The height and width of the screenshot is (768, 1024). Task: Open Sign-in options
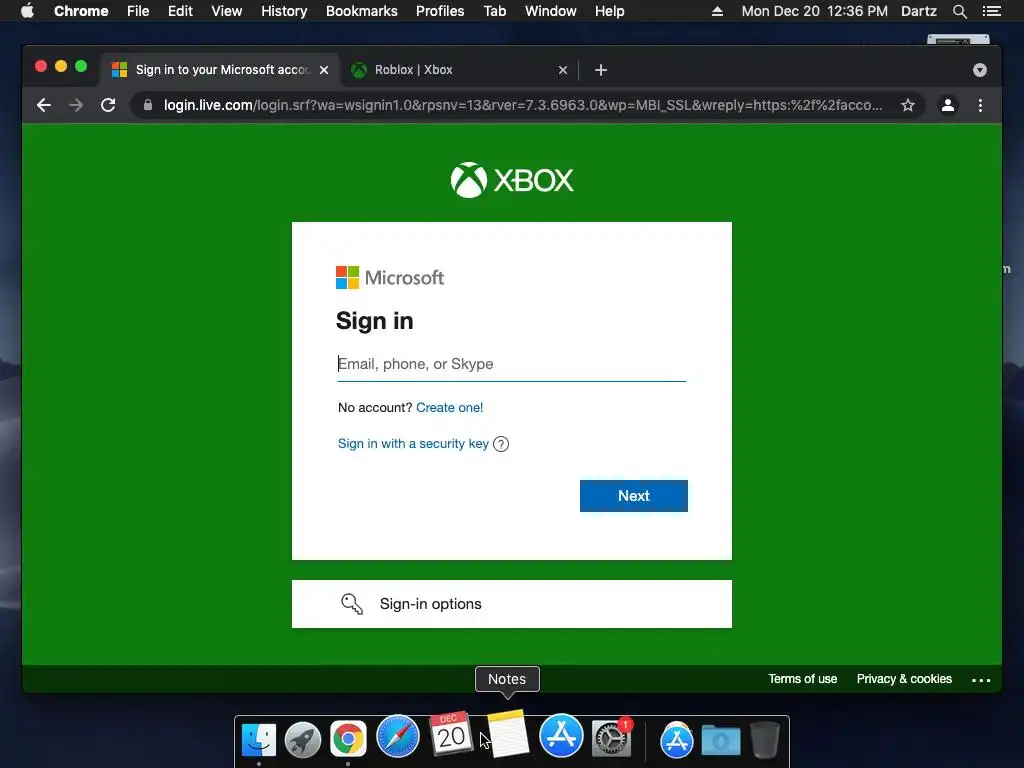click(511, 604)
